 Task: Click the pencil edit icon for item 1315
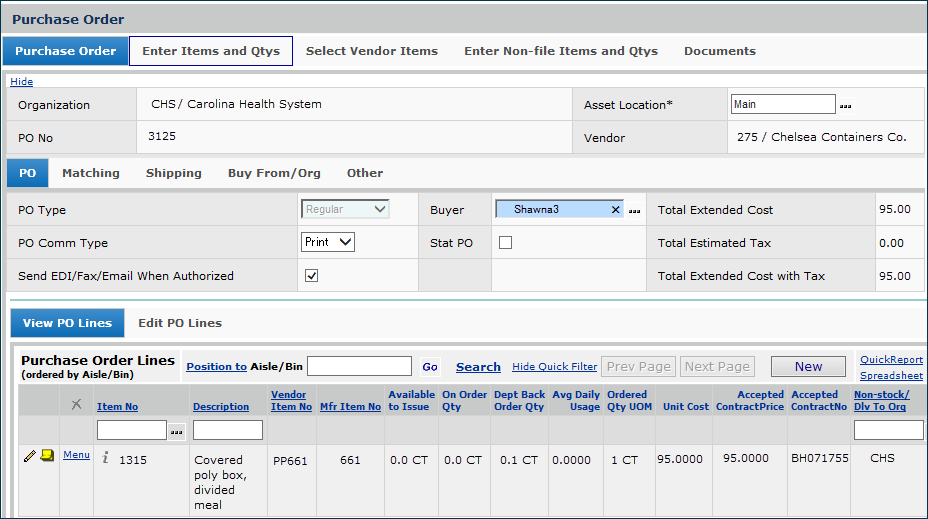pos(30,456)
